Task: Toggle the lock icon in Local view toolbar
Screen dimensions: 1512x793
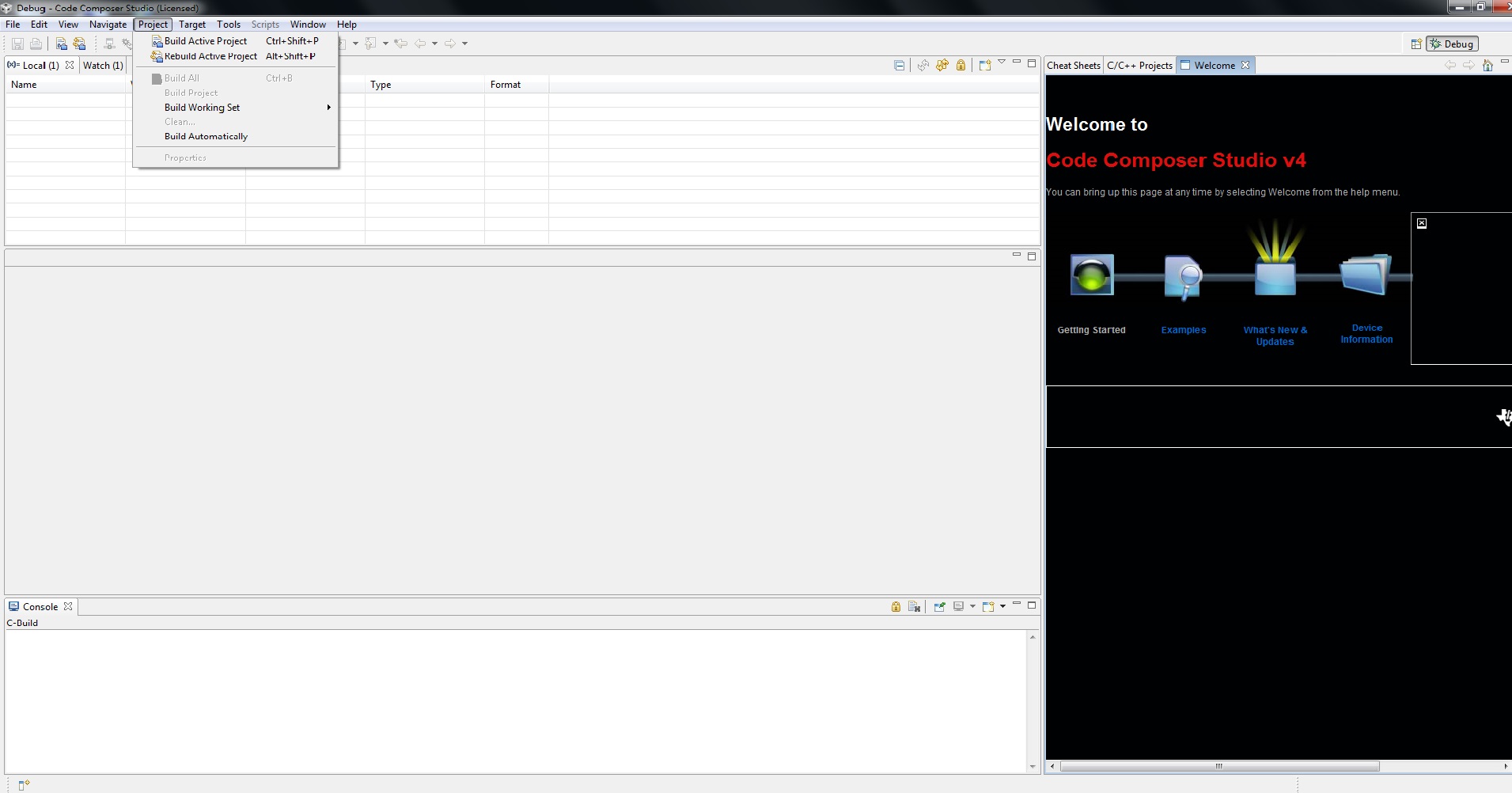Action: (x=961, y=65)
